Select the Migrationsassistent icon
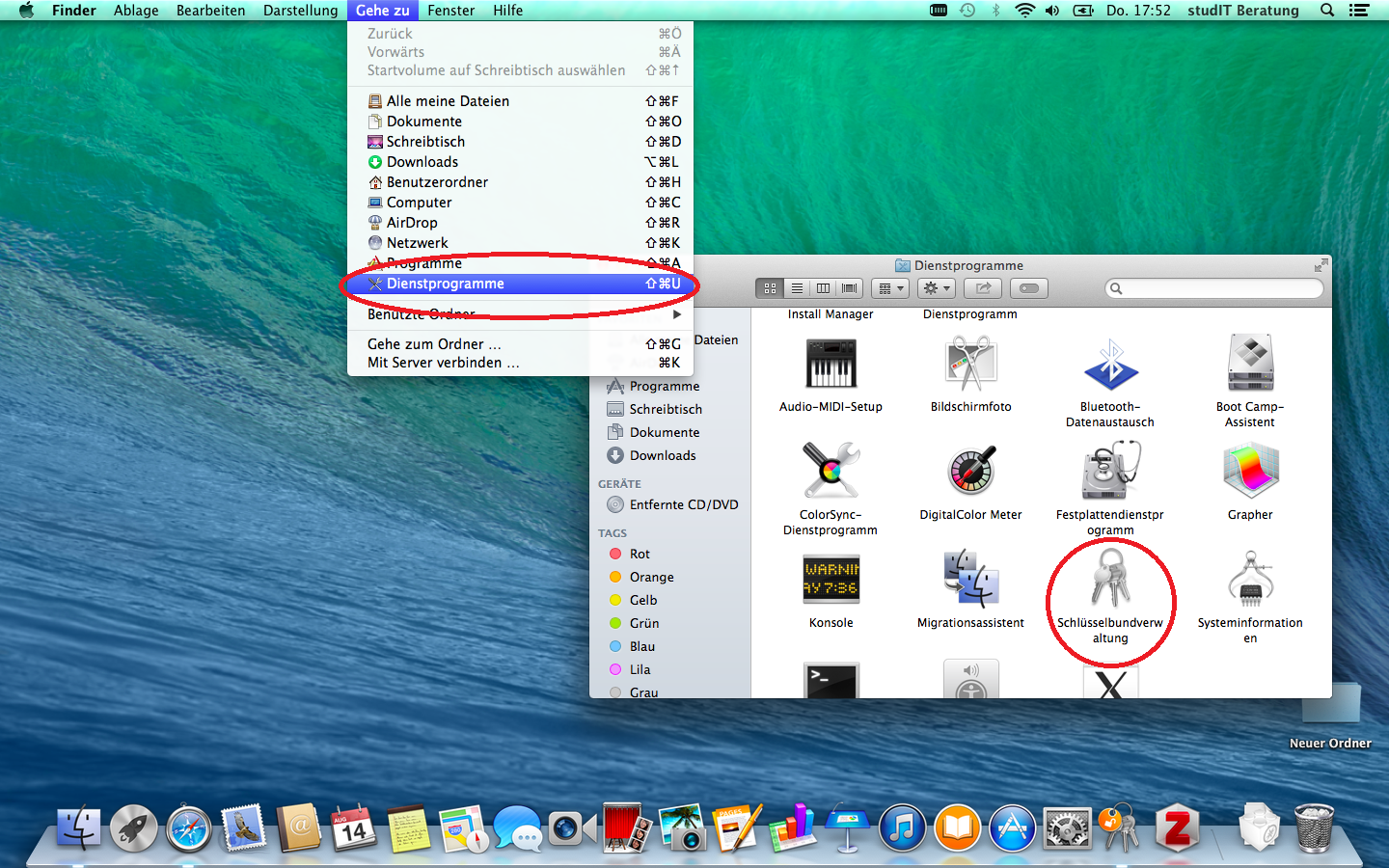This screenshot has height=868, width=1389. pyautogui.click(x=970, y=578)
